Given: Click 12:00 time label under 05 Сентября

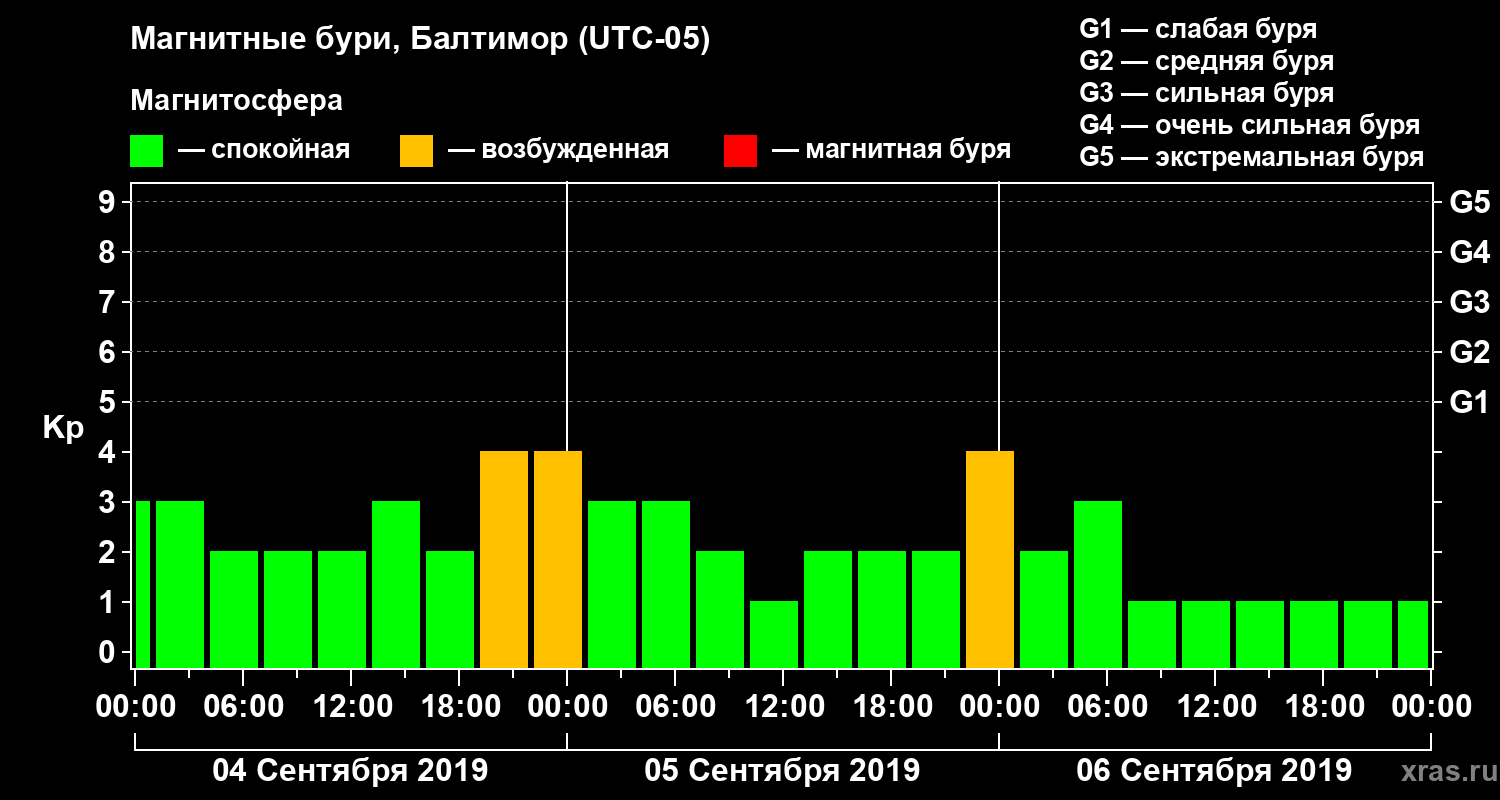Looking at the screenshot, I should (784, 707).
